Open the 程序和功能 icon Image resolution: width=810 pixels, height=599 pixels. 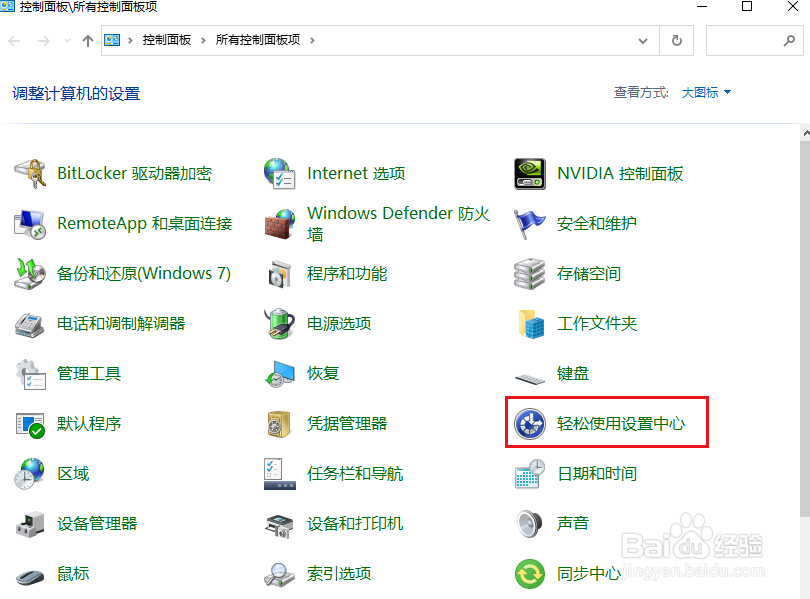tap(279, 274)
